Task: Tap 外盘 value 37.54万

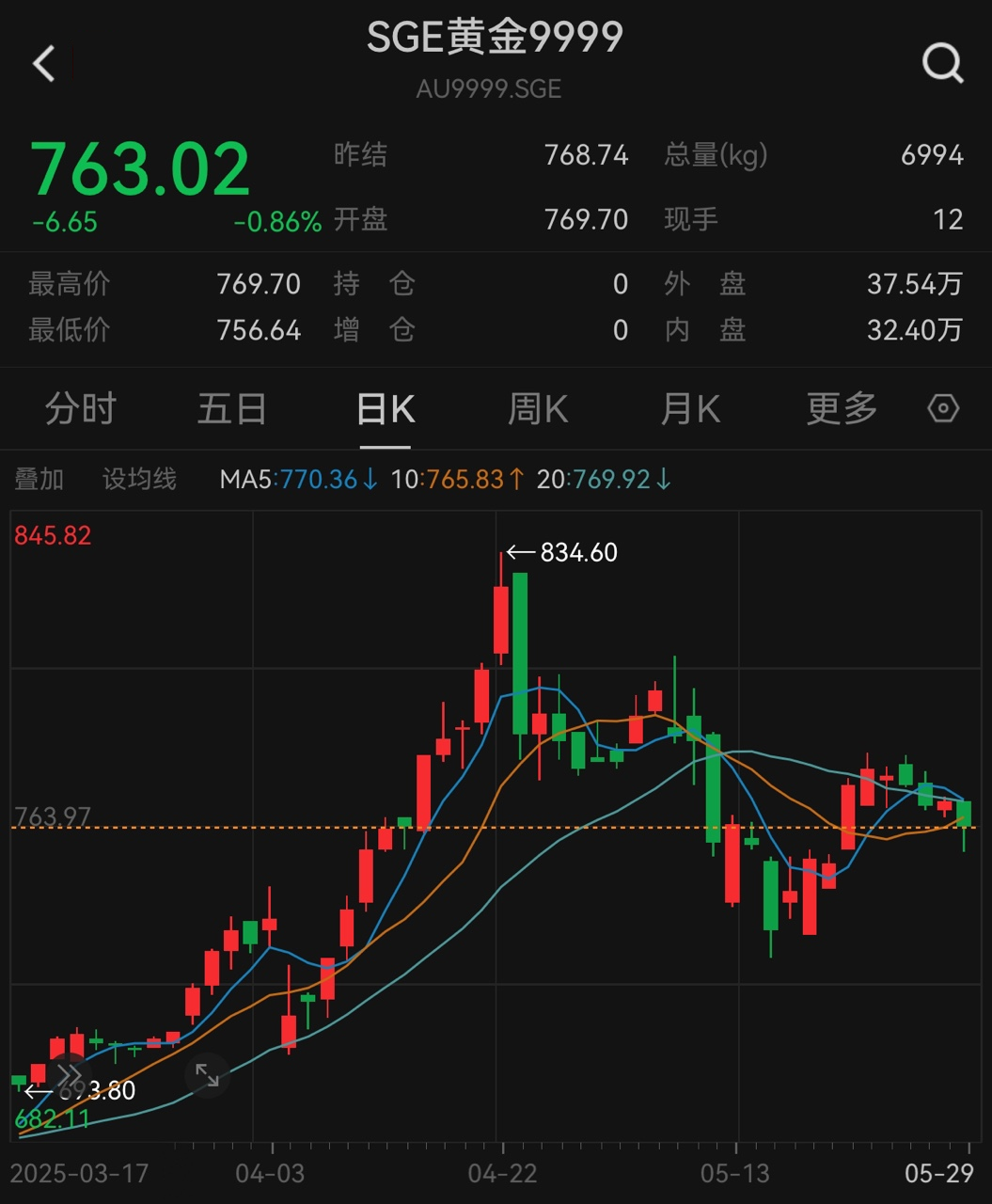Action: click(x=915, y=284)
